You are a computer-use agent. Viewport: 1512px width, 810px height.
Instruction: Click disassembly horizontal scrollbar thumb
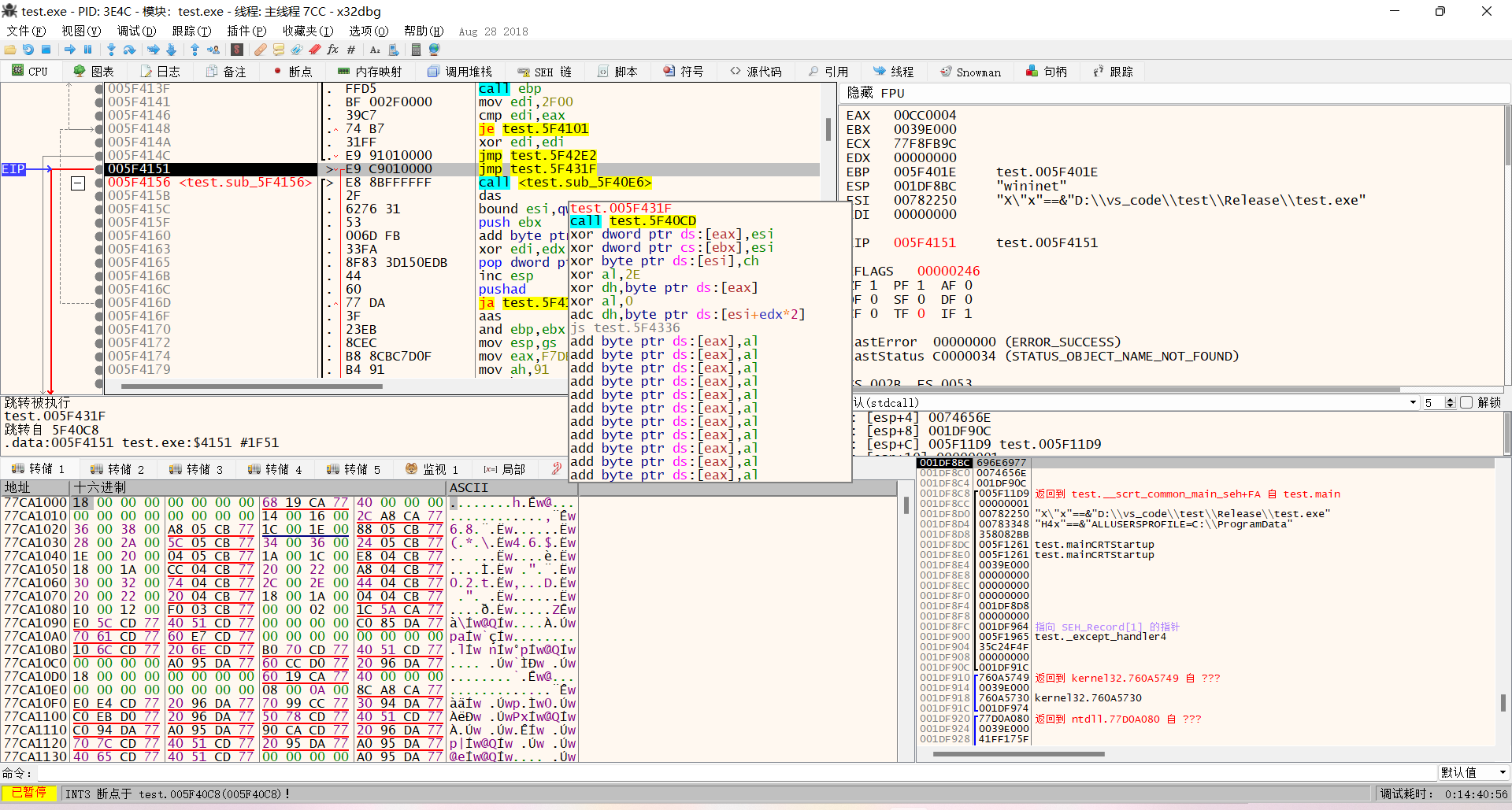coord(252,386)
